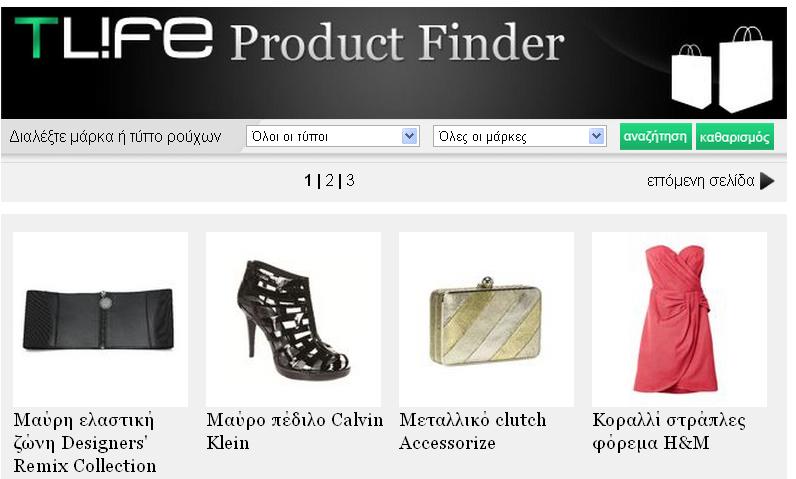Open the brands dropdown arrow

coord(596,136)
